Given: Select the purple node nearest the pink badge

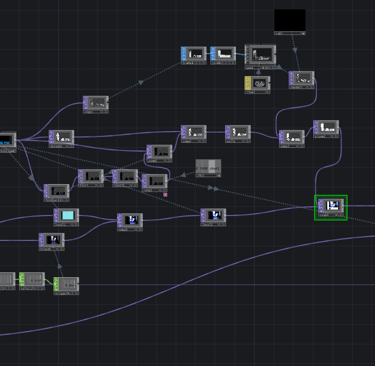Looking at the screenshot, I should [154, 183].
